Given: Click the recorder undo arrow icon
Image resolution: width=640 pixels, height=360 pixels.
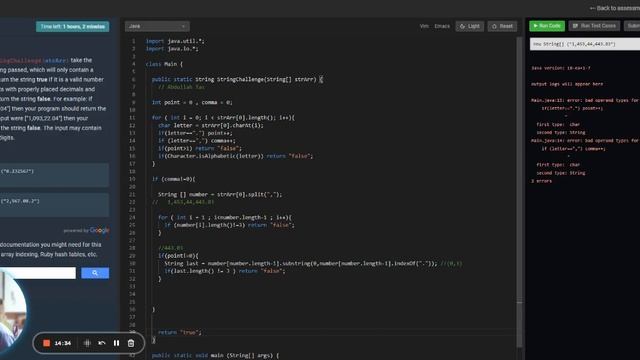Looking at the screenshot, I should tap(102, 343).
